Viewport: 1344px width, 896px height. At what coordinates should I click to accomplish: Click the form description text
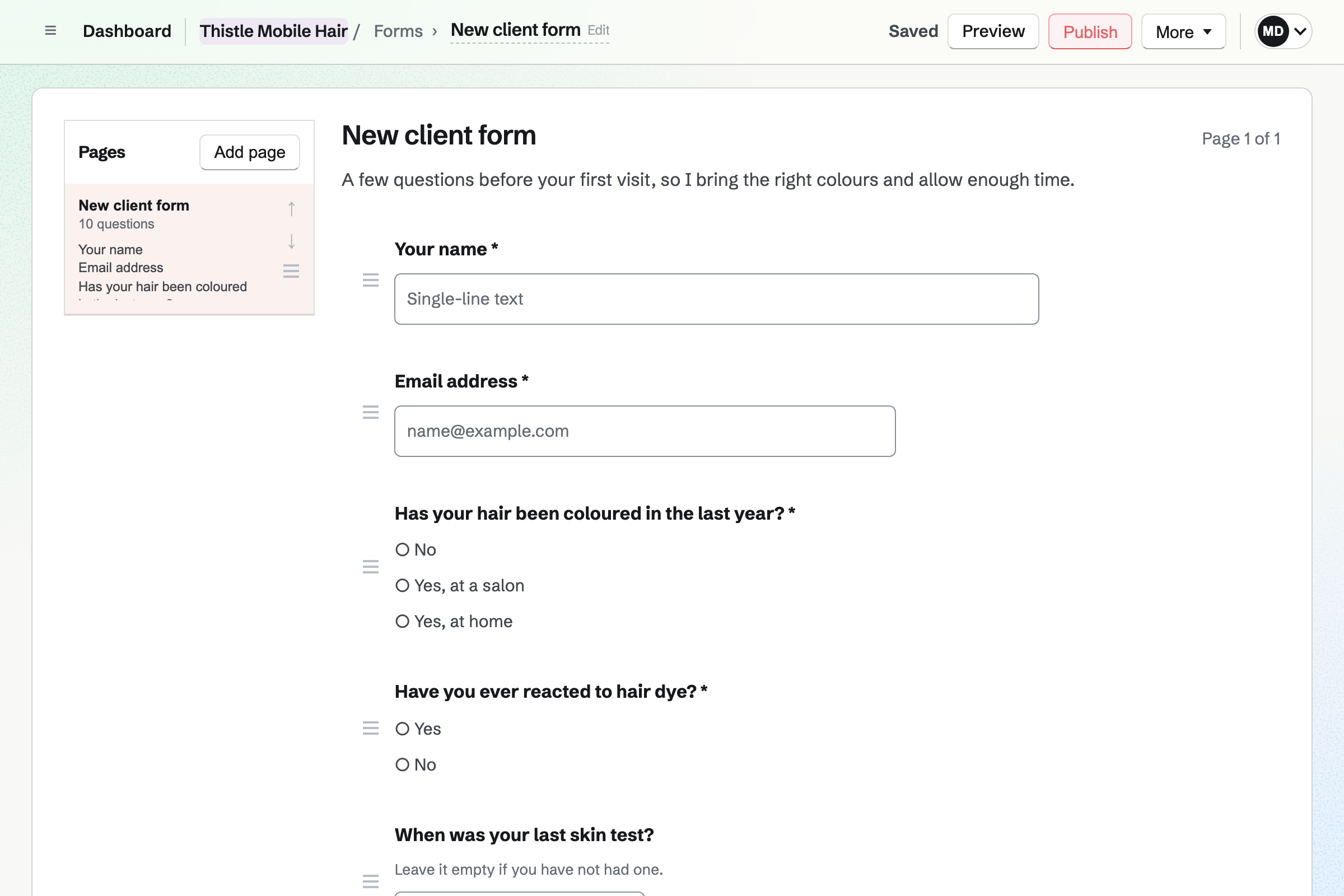[x=708, y=180]
